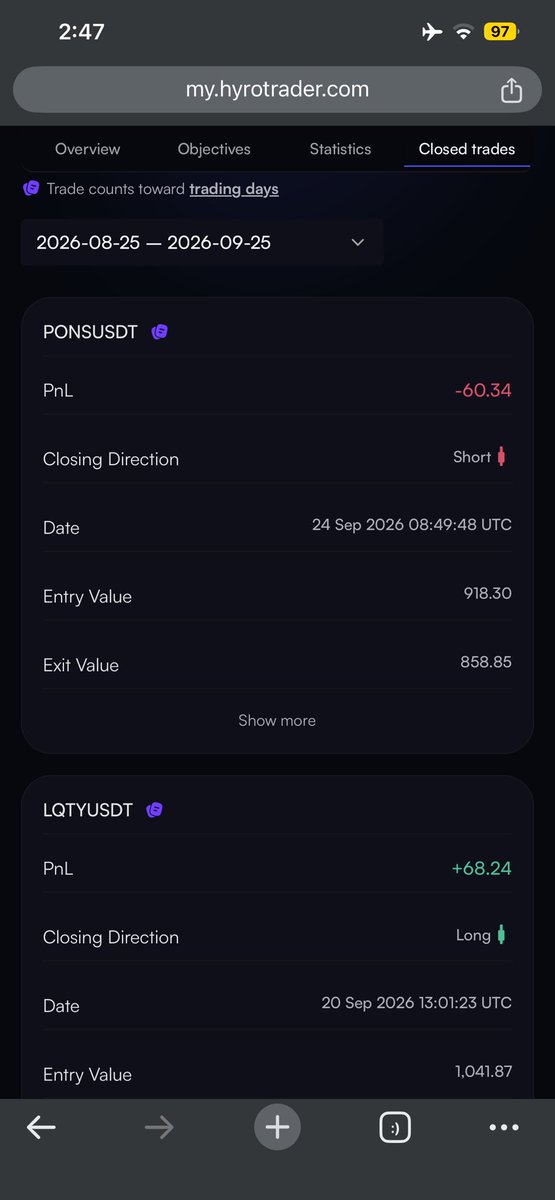Select the Closed trades tab
This screenshot has height=1200, width=555.
pos(467,149)
